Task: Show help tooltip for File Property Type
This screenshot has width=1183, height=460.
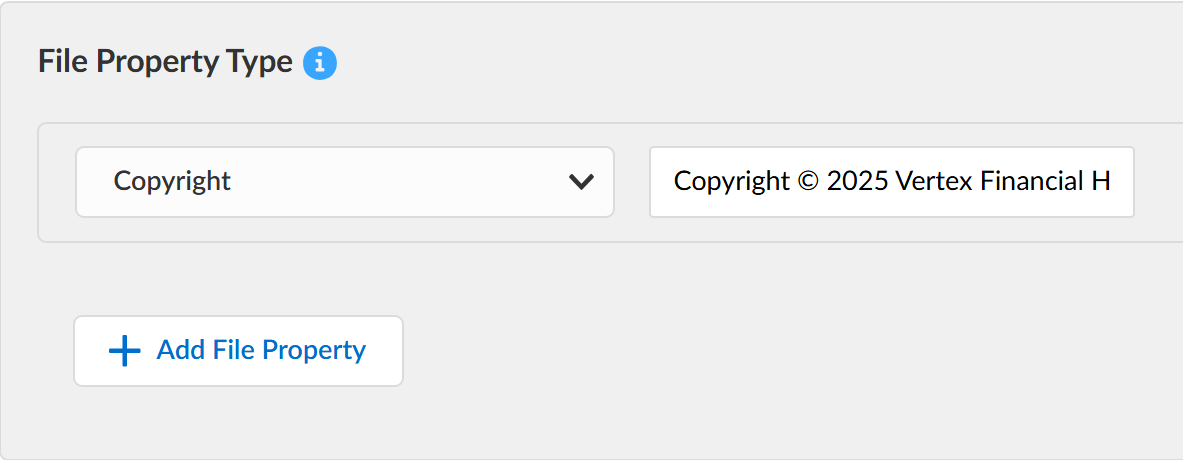Action: (x=320, y=63)
